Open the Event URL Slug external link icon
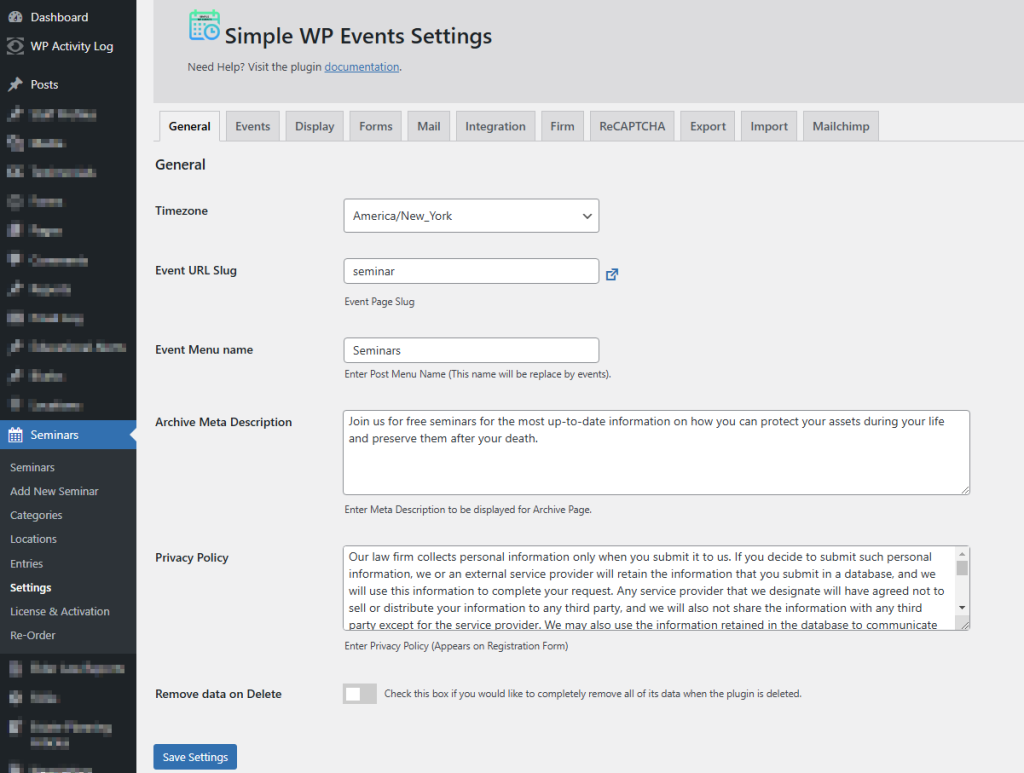 point(612,274)
